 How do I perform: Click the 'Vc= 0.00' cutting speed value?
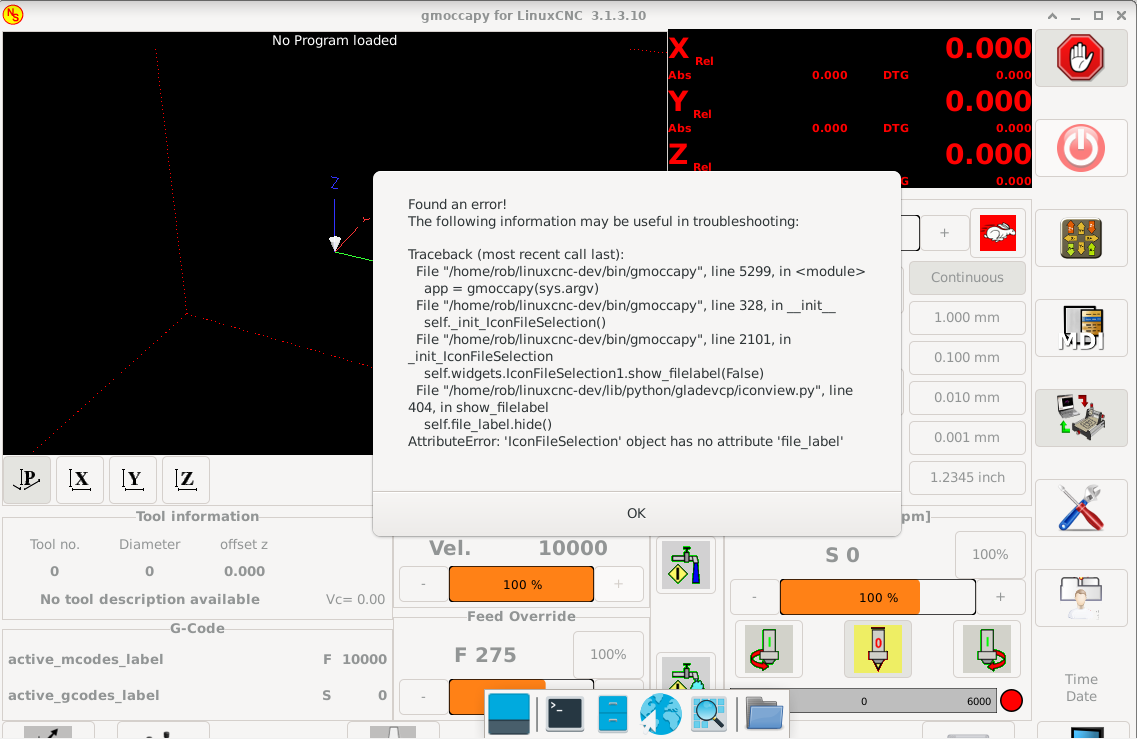pyautogui.click(x=355, y=600)
